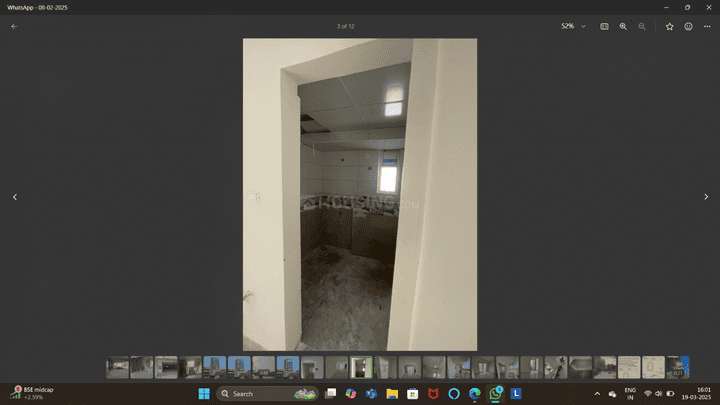Click the back arrow in top-left

point(14,26)
